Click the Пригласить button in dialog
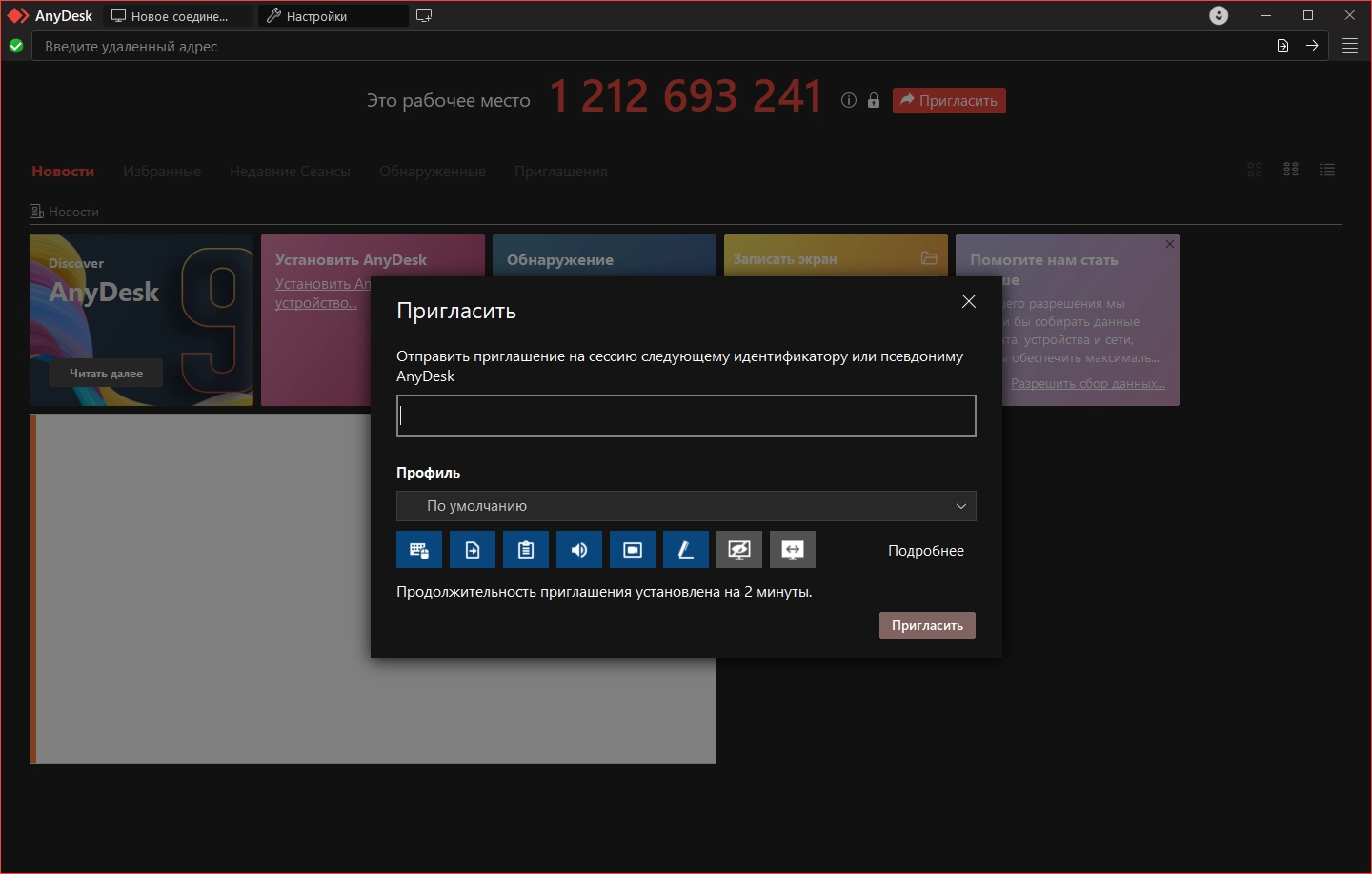1372x874 pixels. 927,625
